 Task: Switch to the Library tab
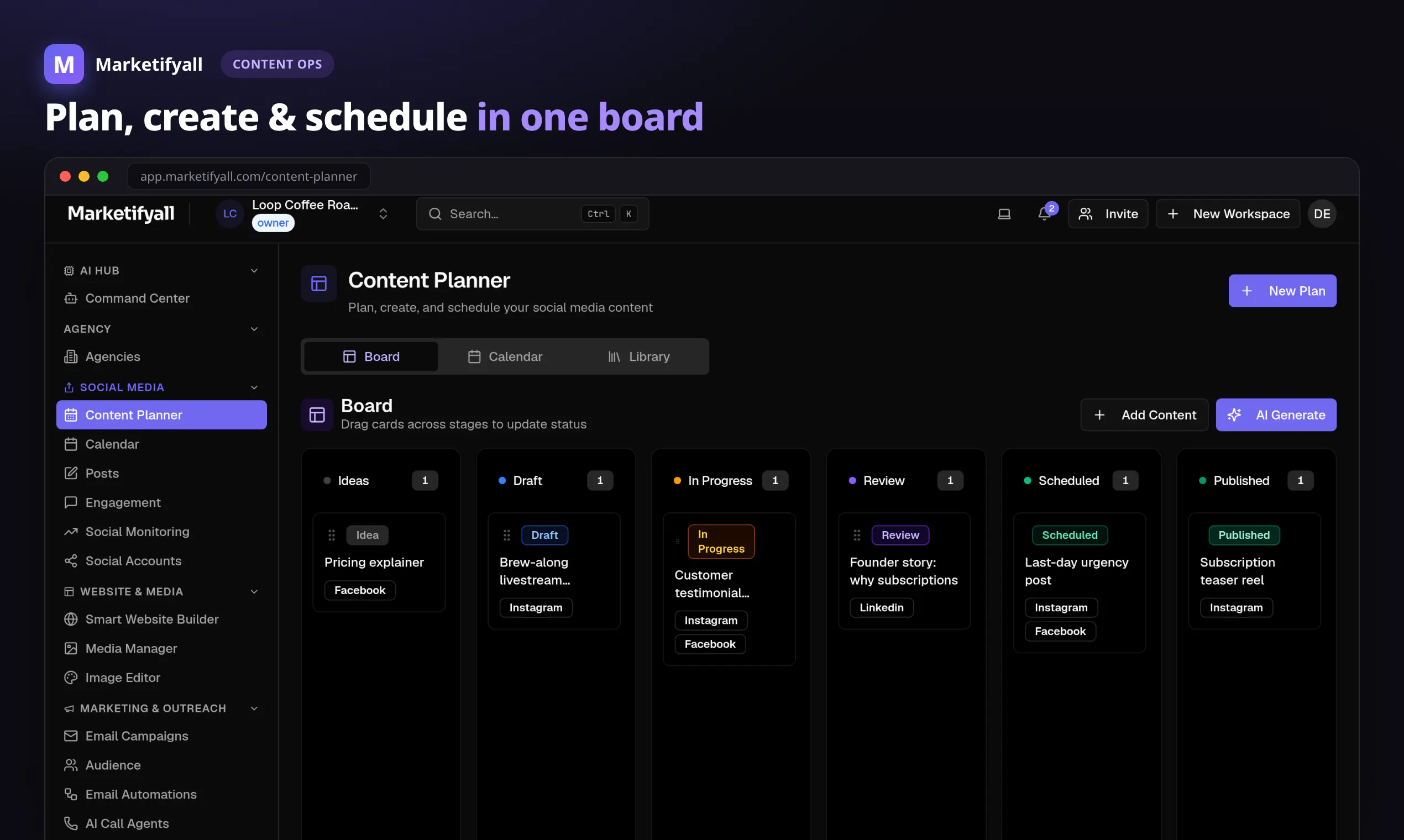[x=638, y=356]
